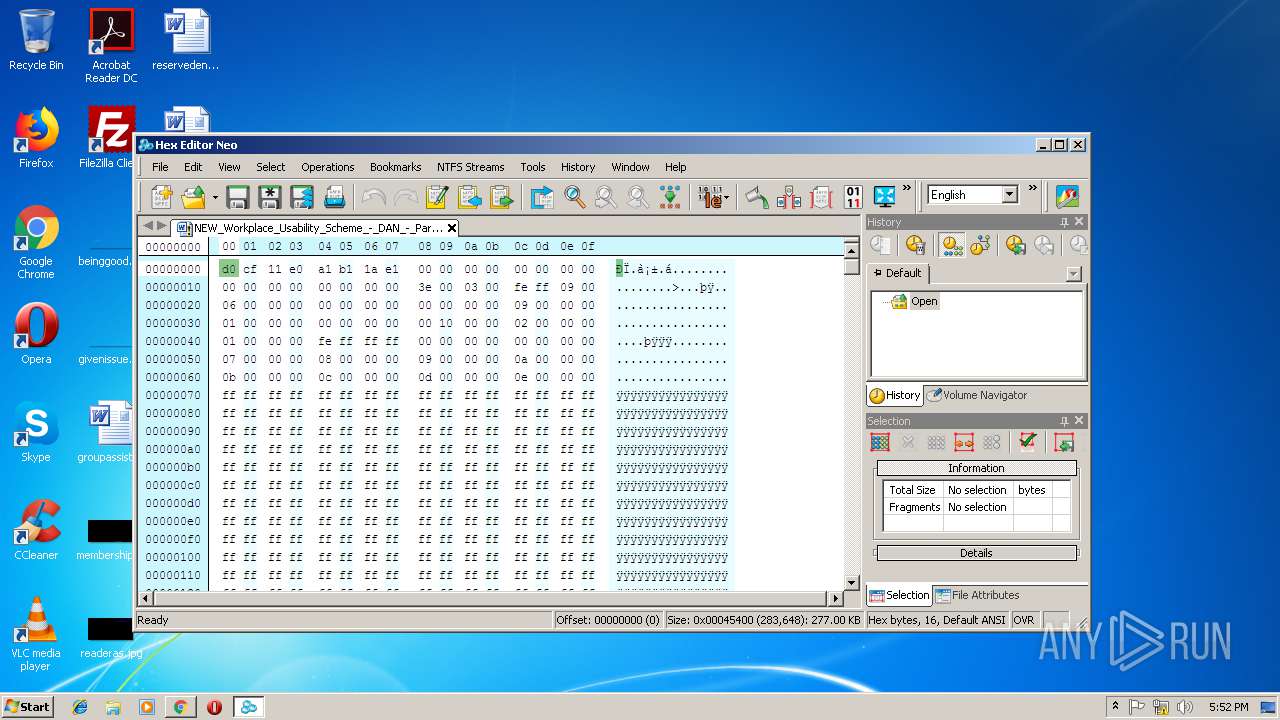Click the binary 01 11 view icon
Image resolution: width=1280 pixels, height=720 pixels.
[853, 196]
